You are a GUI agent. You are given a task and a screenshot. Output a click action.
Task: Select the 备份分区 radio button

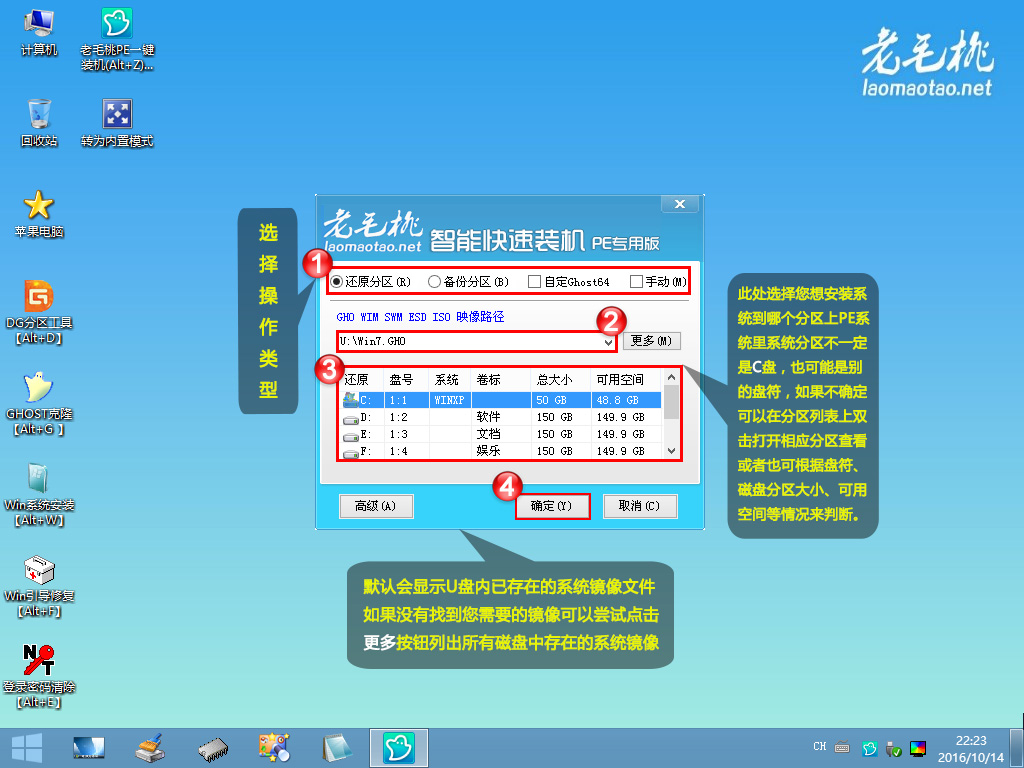(432, 281)
